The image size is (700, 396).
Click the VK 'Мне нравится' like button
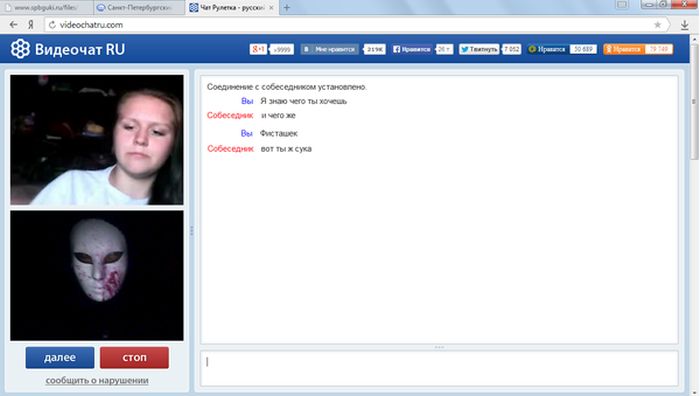click(330, 49)
